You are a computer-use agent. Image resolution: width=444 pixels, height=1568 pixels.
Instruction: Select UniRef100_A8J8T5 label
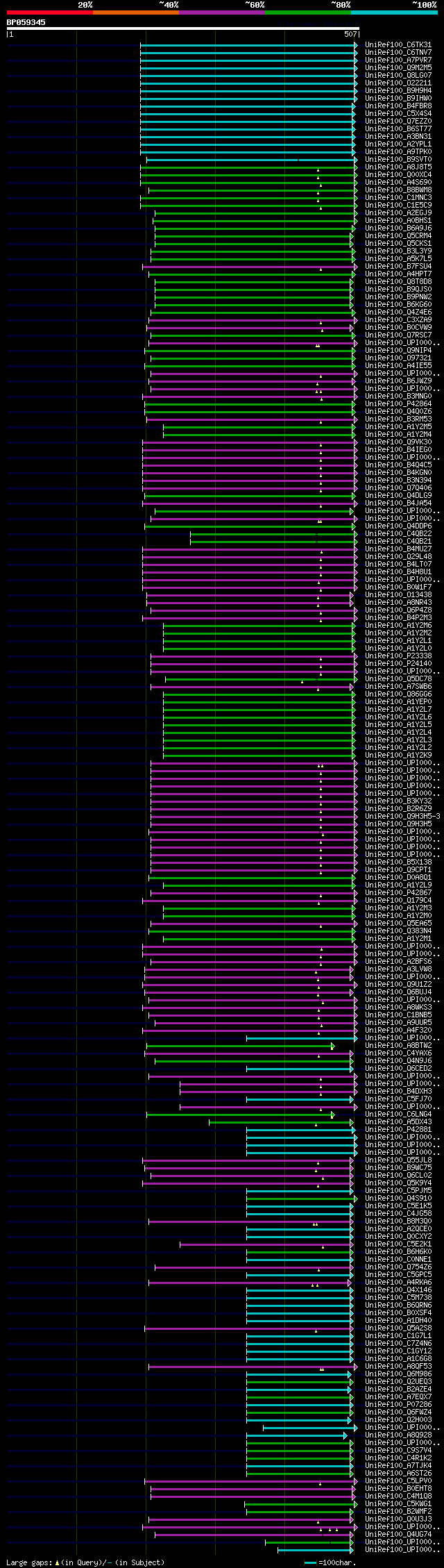tap(398, 167)
